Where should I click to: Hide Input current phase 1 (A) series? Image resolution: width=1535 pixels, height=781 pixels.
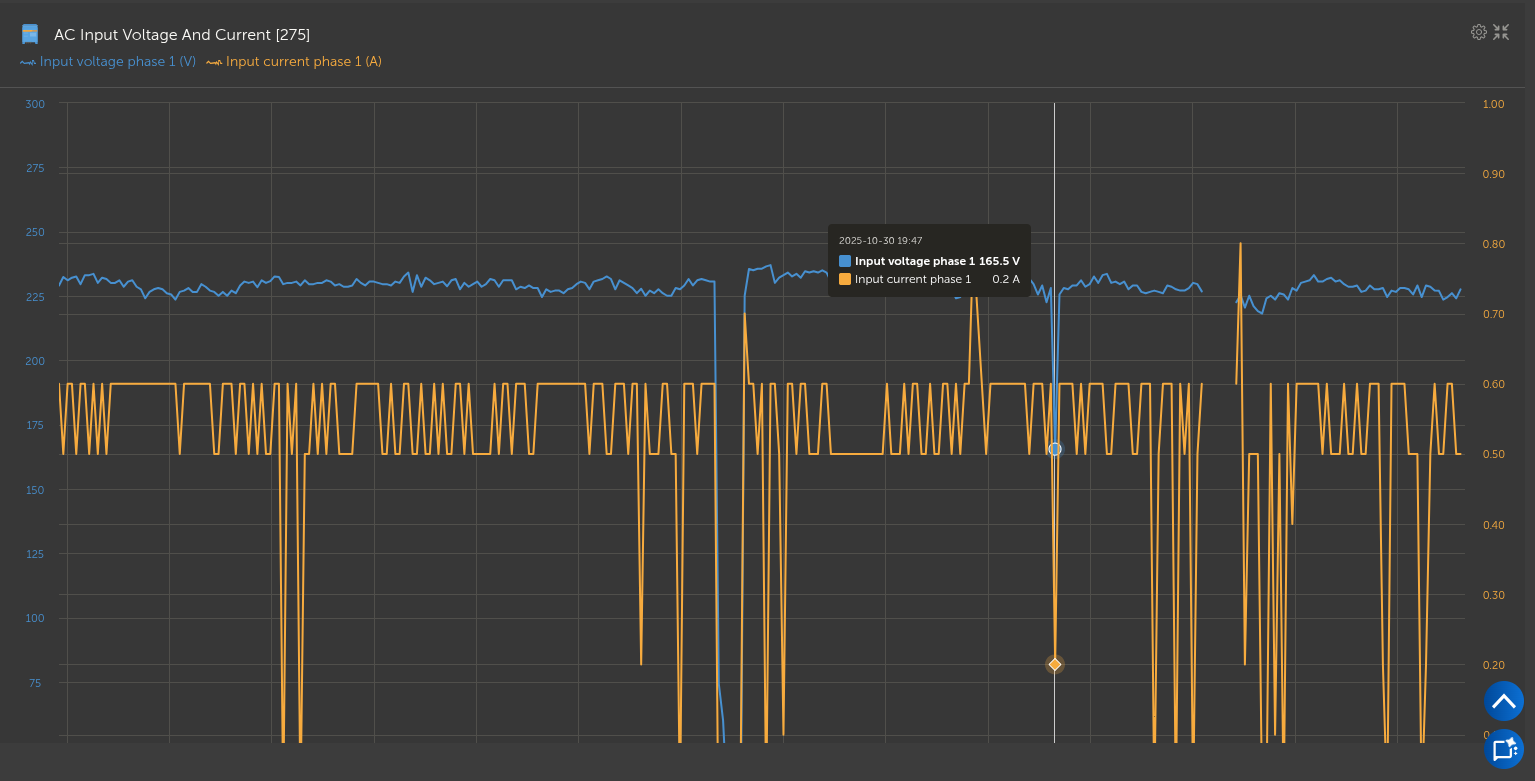(x=303, y=62)
